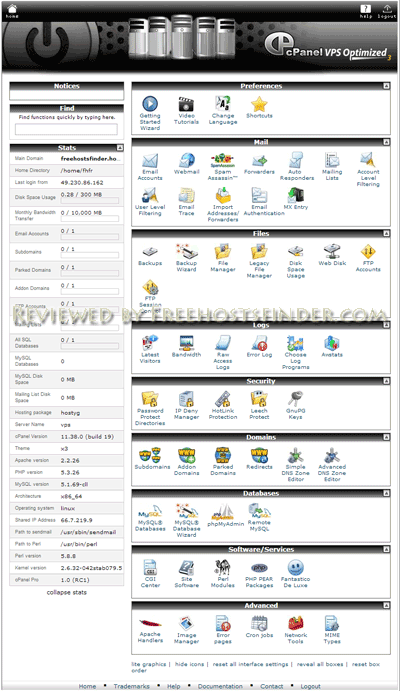Image resolution: width=400 pixels, height=691 pixels.
Task: Open Remote MySQL
Action: pyautogui.click(x=259, y=517)
